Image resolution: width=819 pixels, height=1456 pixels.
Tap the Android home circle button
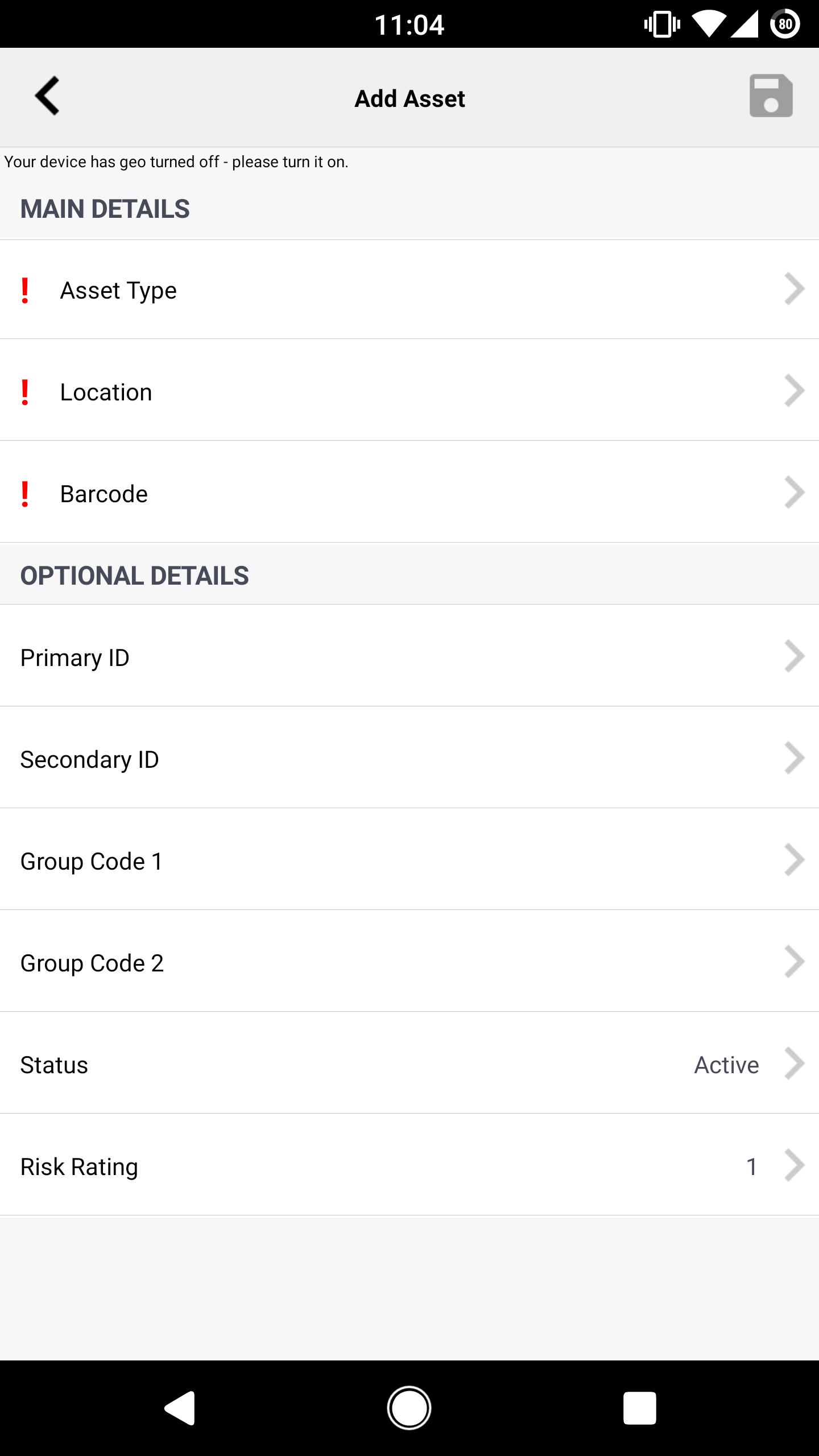pyautogui.click(x=409, y=1408)
